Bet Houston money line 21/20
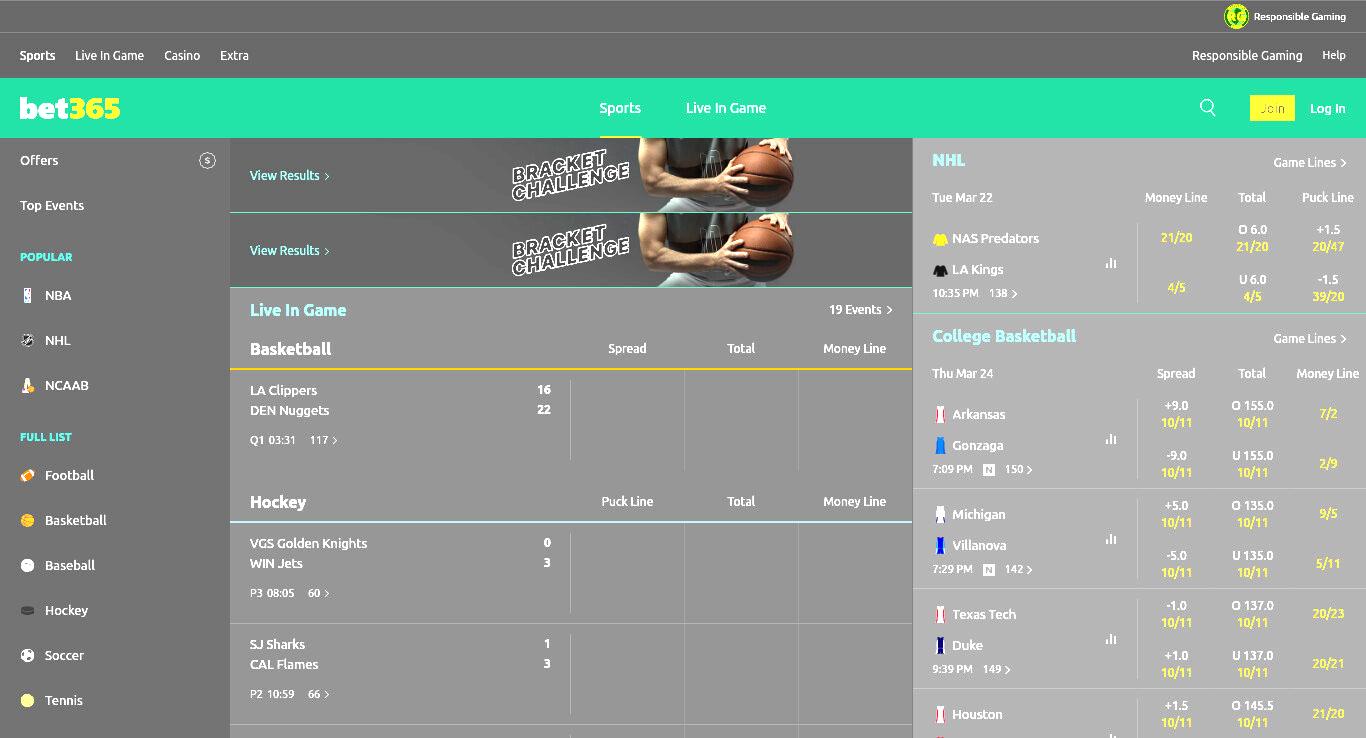The image size is (1366, 738). point(1327,713)
